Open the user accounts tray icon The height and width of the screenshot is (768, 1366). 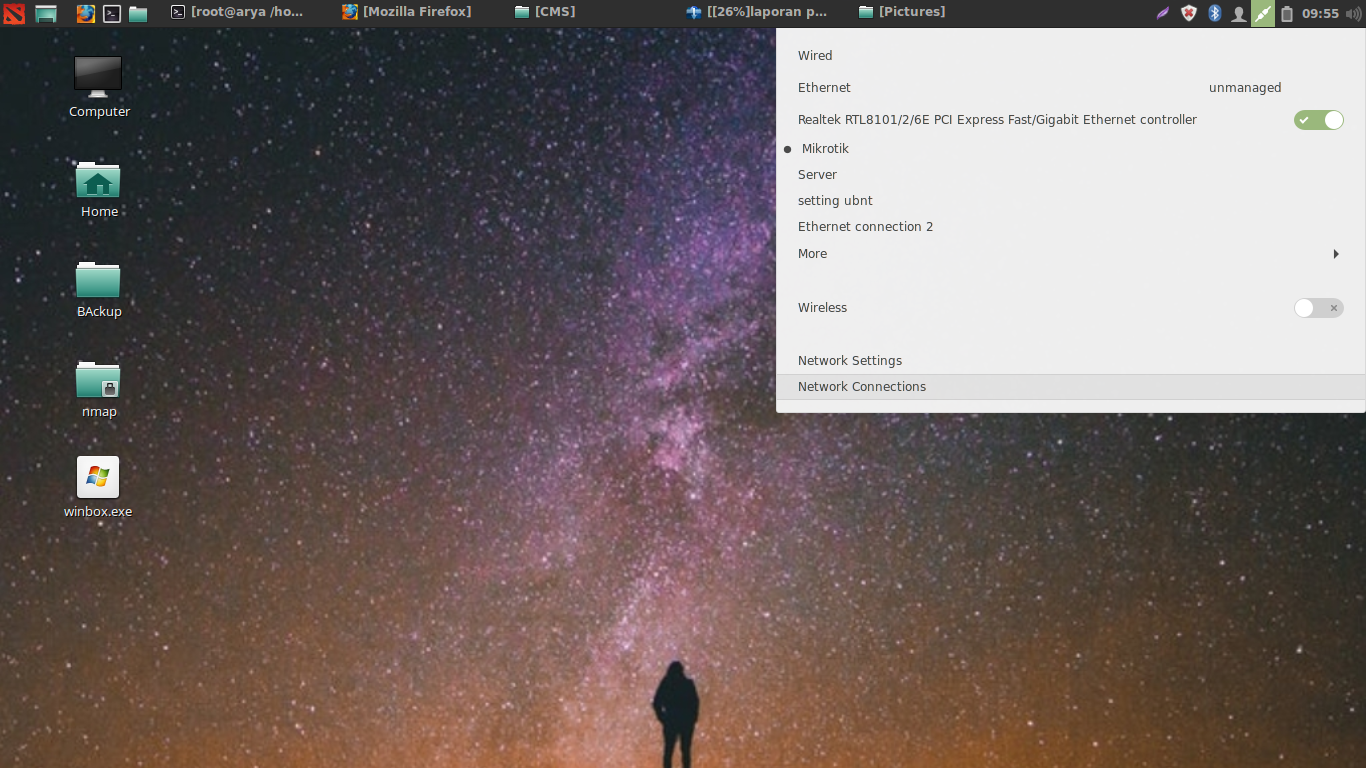coord(1238,13)
